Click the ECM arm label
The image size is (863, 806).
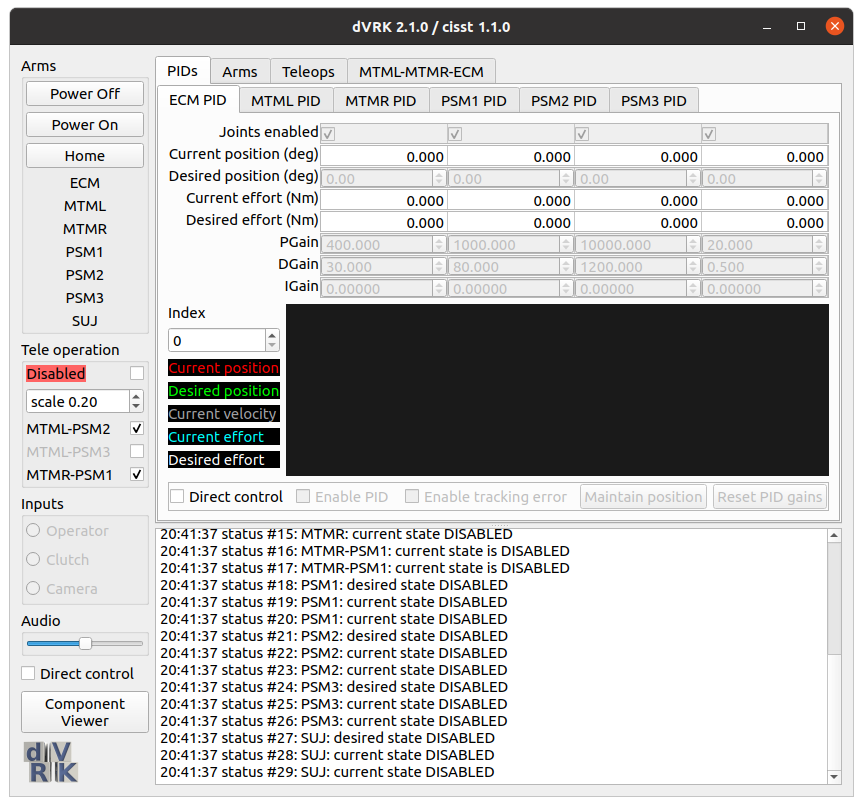coord(85,183)
